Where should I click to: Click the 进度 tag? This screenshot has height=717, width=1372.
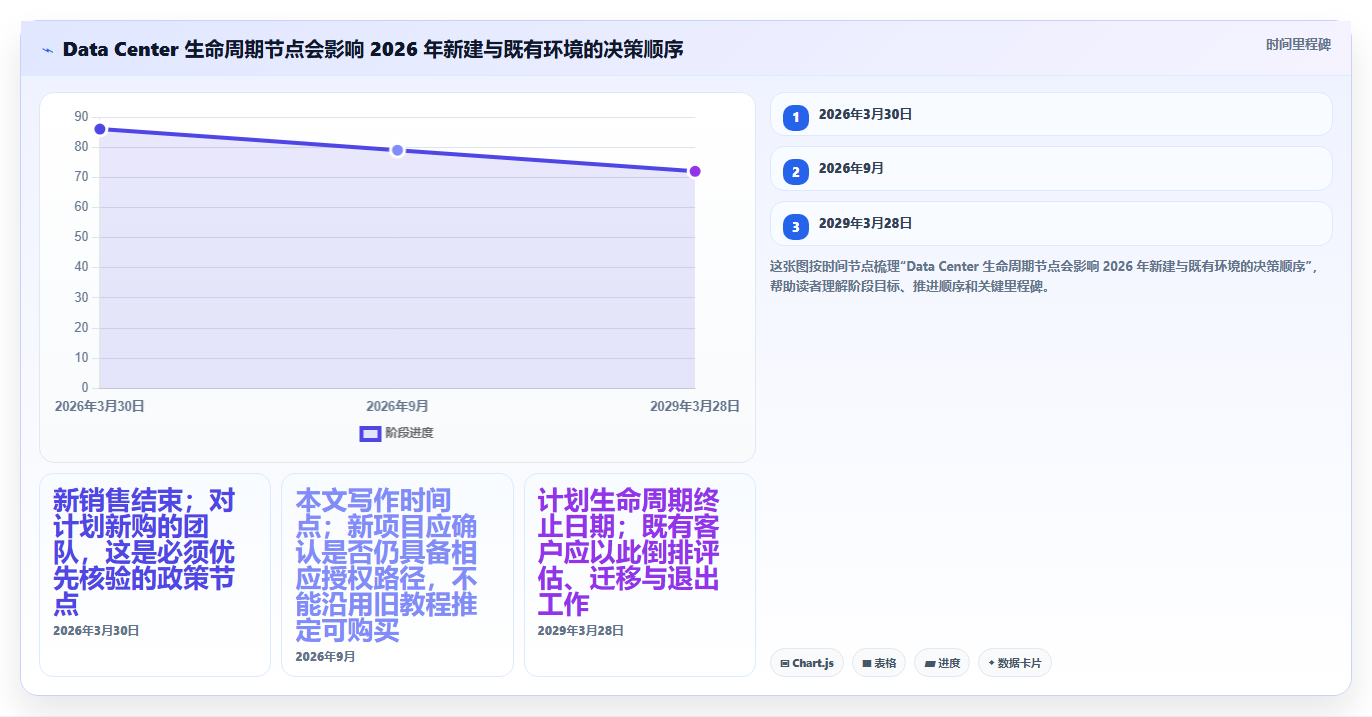click(942, 663)
